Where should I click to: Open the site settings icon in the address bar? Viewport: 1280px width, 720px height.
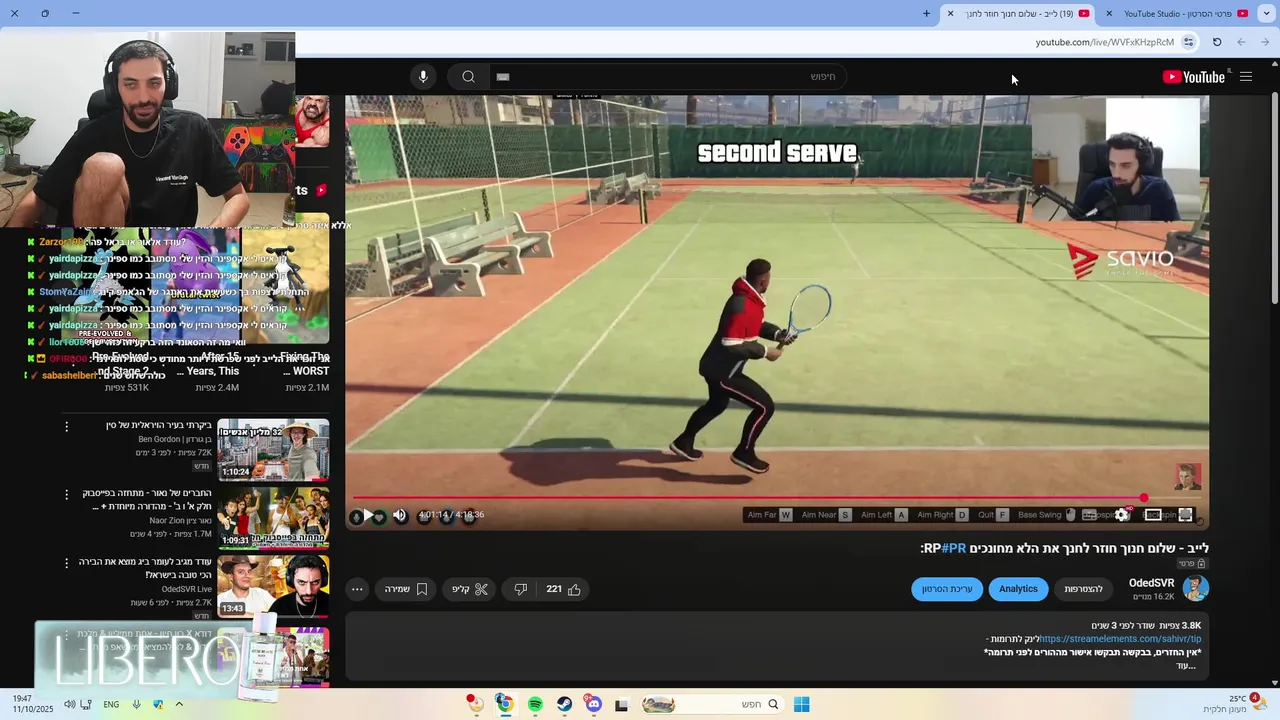[x=1188, y=42]
